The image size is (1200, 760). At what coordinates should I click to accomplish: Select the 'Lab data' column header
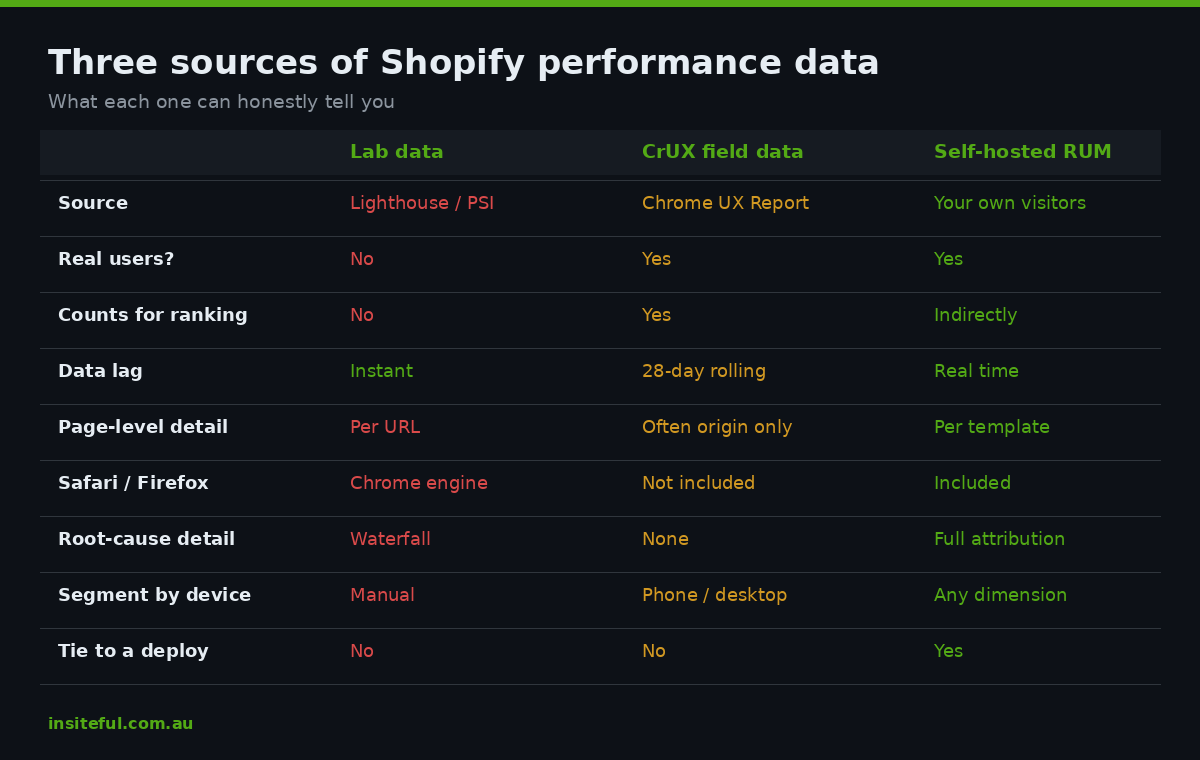click(396, 152)
